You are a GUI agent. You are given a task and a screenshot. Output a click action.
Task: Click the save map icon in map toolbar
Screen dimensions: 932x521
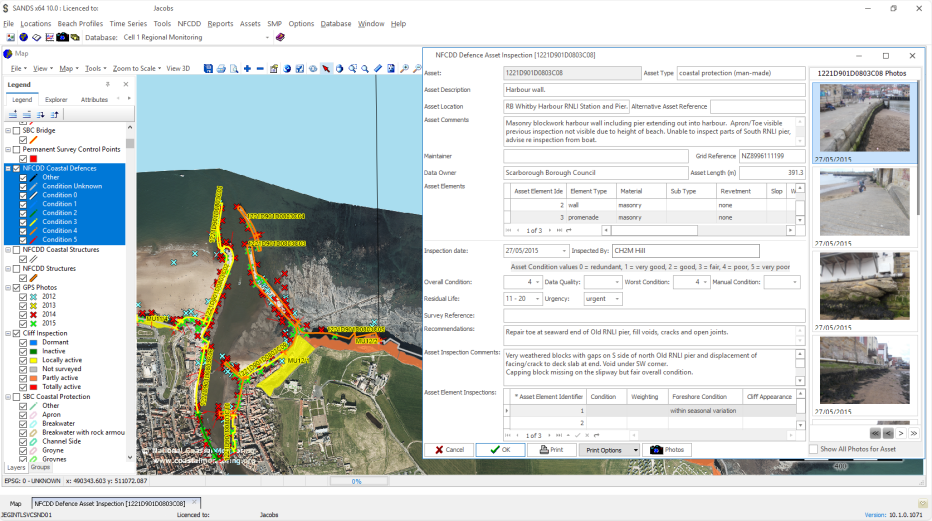pyautogui.click(x=208, y=69)
